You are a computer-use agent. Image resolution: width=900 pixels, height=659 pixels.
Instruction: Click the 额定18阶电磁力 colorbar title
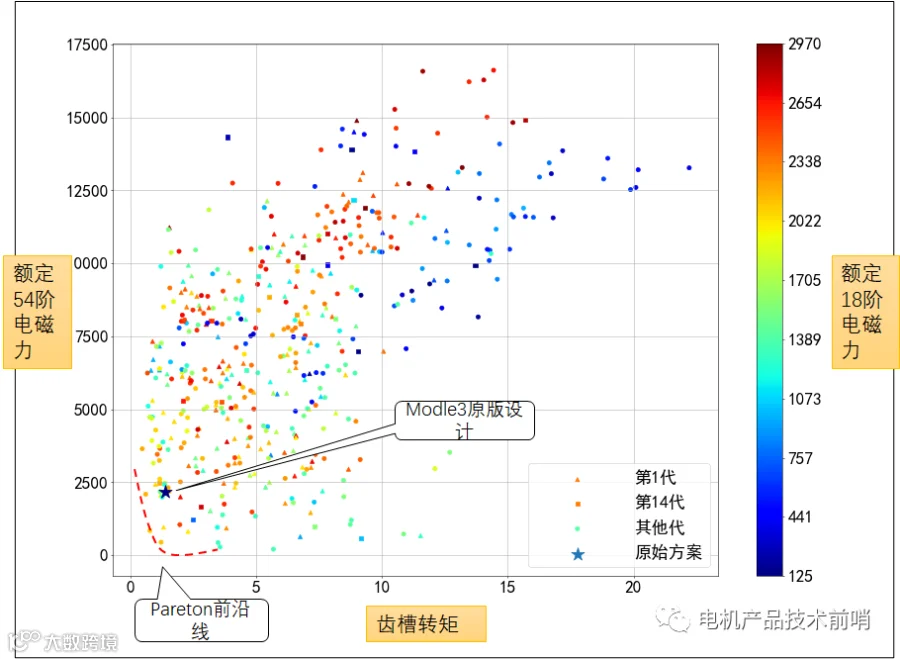point(865,312)
